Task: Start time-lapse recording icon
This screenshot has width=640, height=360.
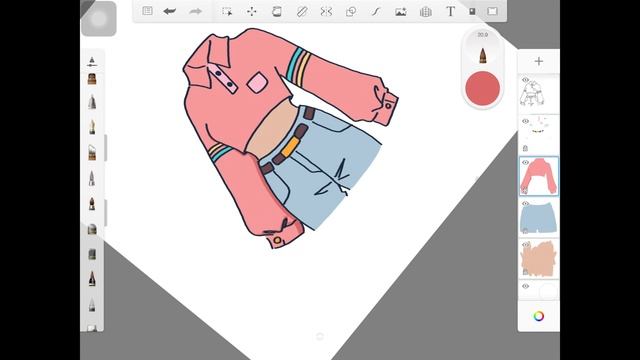Action: click(472, 11)
